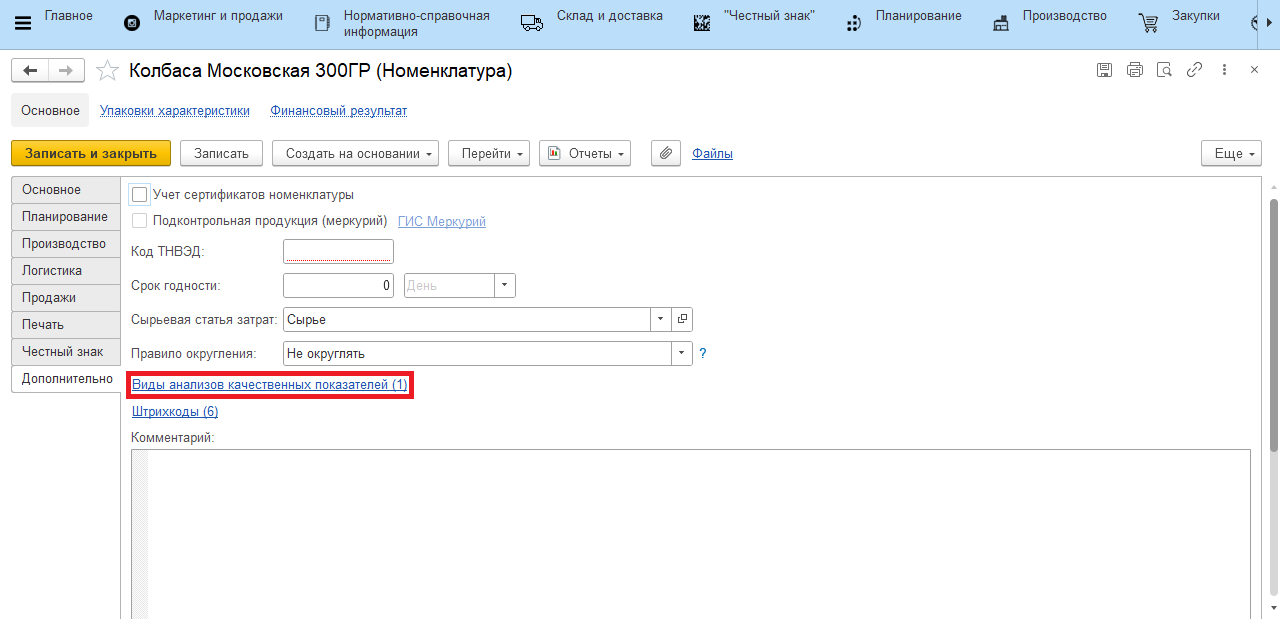Switch to the Честный знак side tab
Viewport: 1280px width, 628px height.
click(x=65, y=352)
